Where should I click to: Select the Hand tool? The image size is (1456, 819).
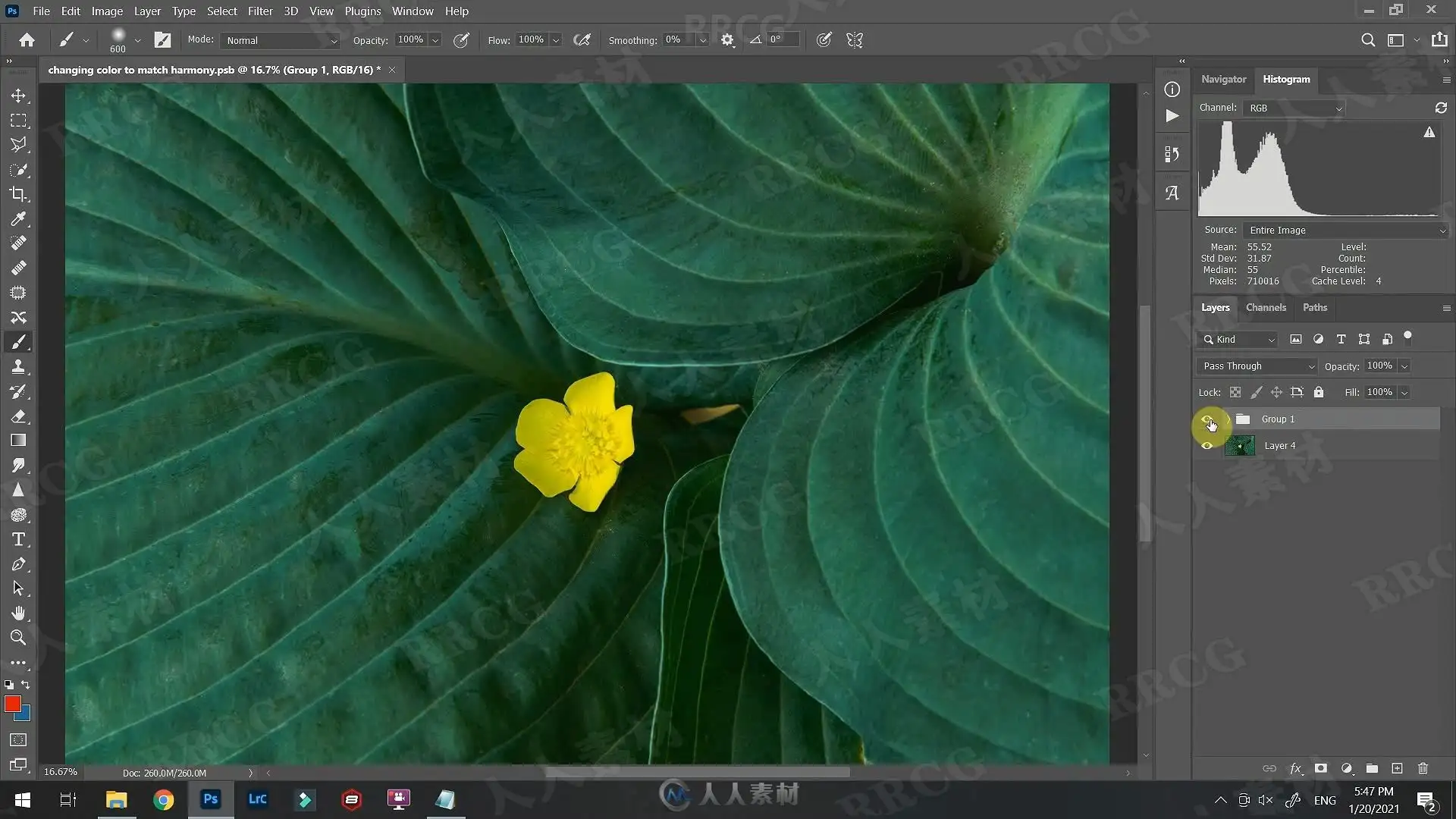[18, 613]
